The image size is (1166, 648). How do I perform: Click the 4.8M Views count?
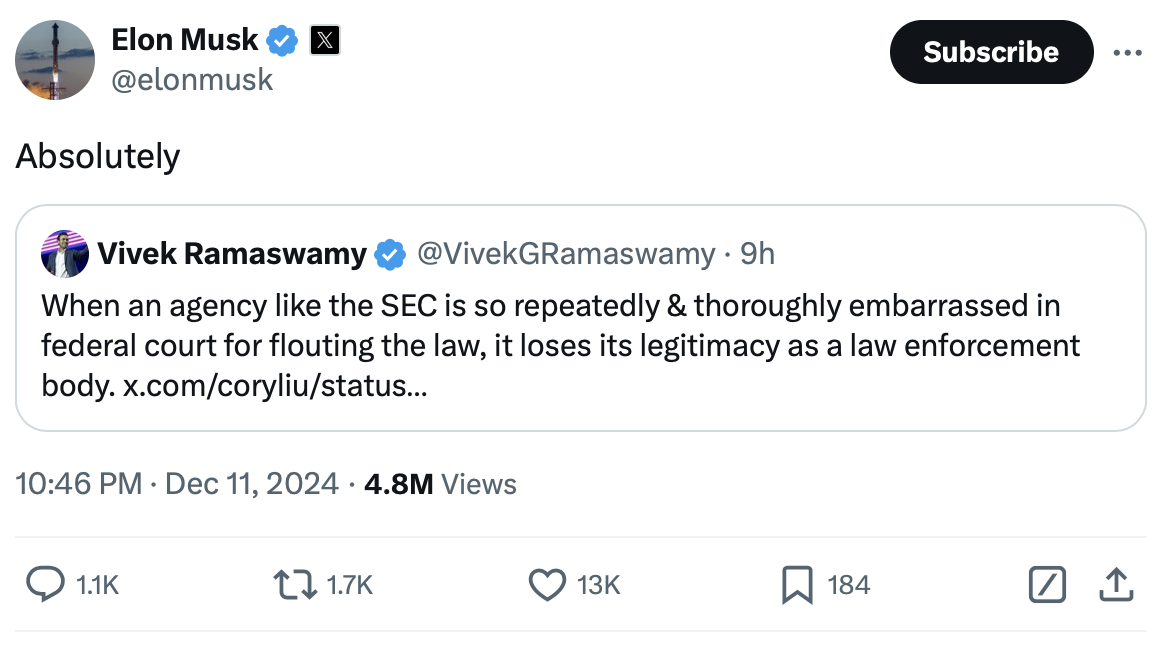pyautogui.click(x=440, y=484)
